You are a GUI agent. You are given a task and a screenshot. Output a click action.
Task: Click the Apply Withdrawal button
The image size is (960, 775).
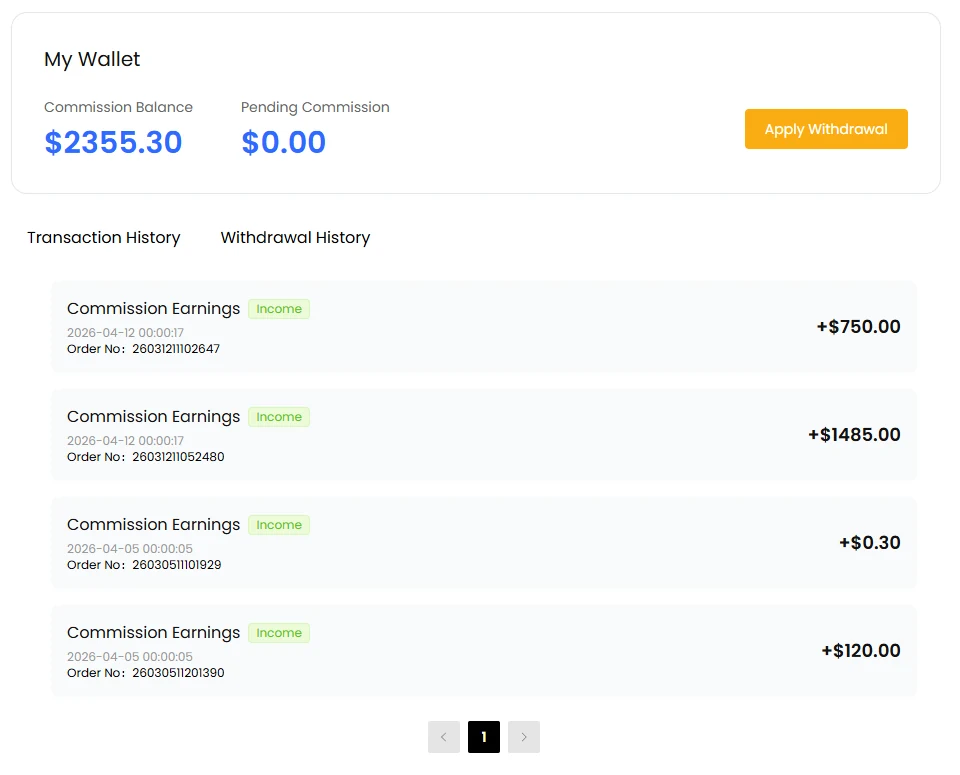(826, 129)
